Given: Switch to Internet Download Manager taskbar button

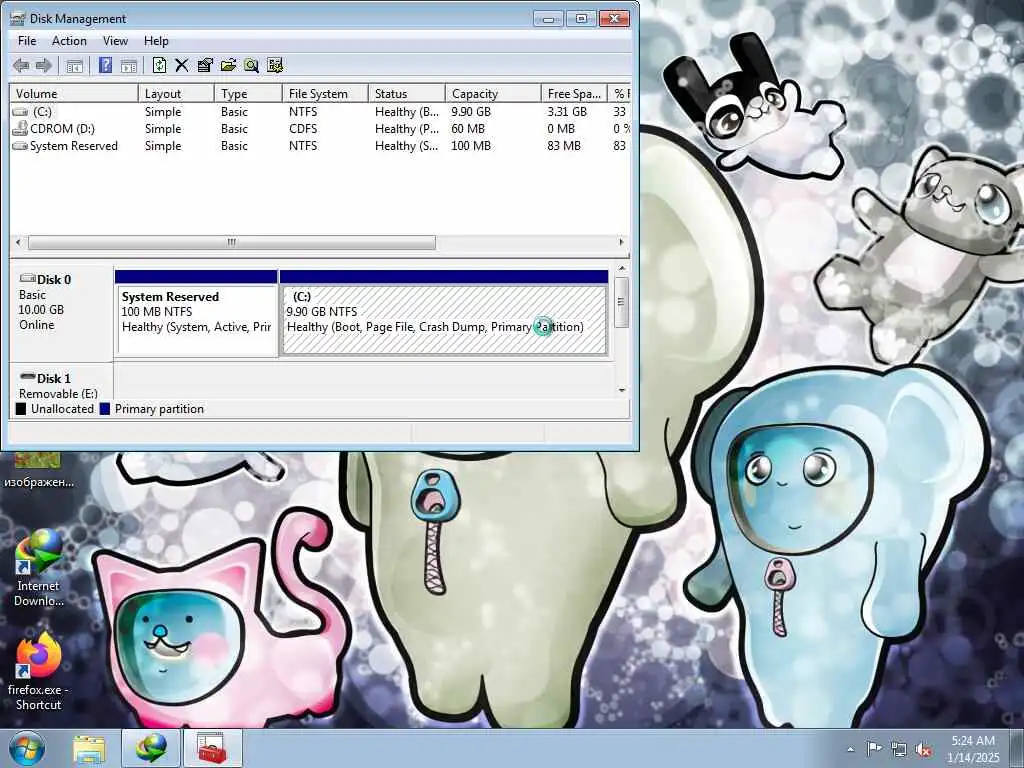Looking at the screenshot, I should (150, 748).
